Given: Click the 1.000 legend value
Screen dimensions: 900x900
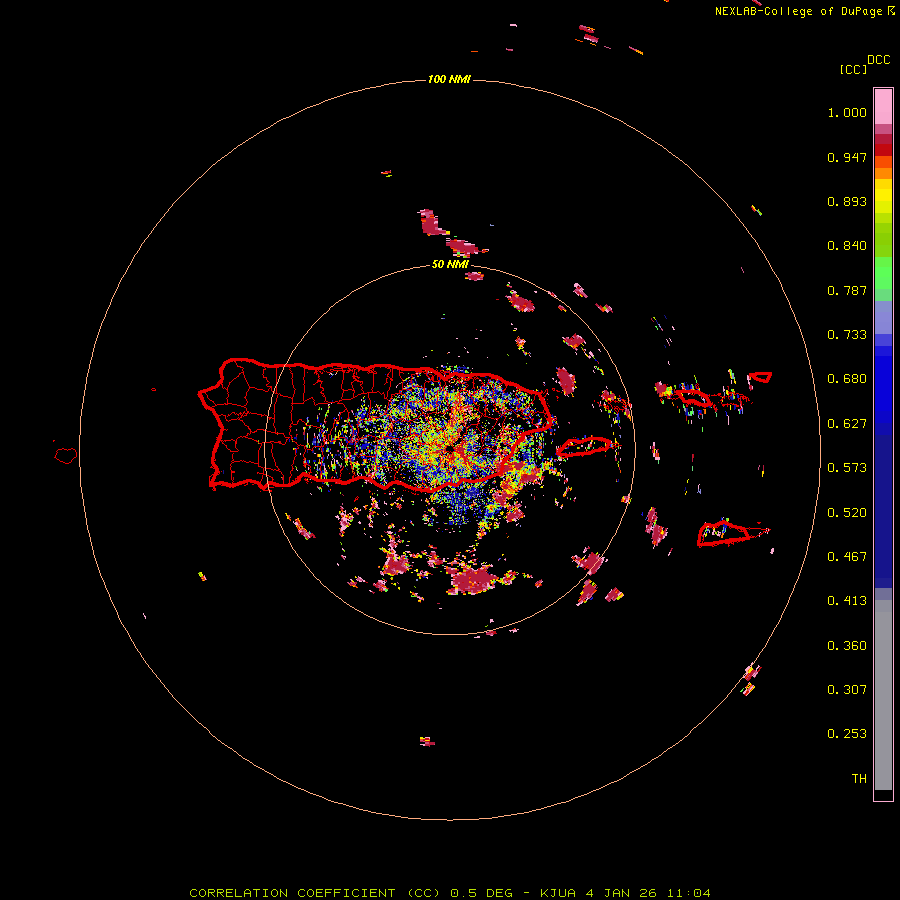Looking at the screenshot, I should point(847,112).
